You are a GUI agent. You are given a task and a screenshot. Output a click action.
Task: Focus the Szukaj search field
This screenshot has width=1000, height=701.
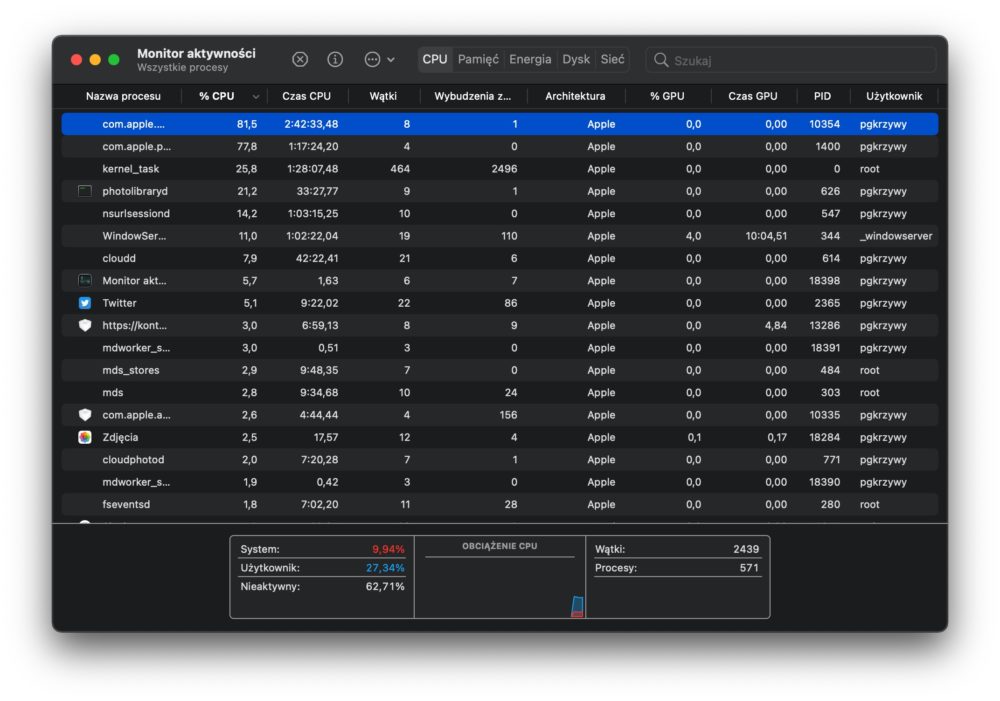click(x=791, y=60)
